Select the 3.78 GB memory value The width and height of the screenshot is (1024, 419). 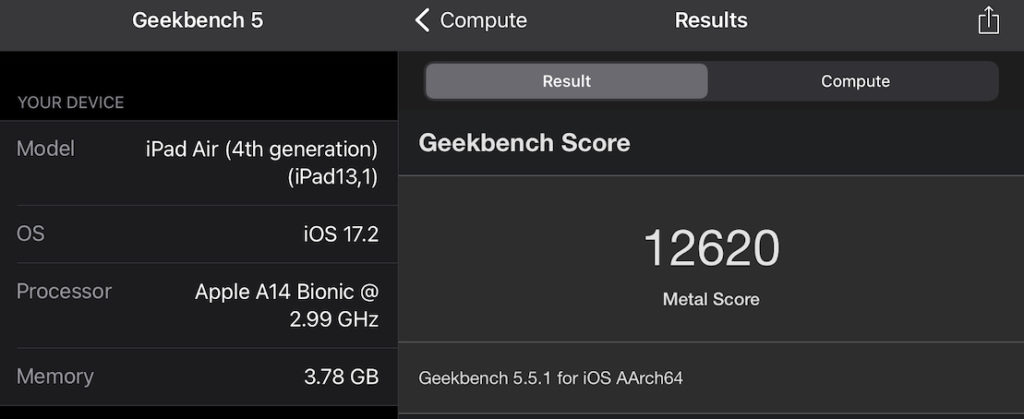coord(341,377)
